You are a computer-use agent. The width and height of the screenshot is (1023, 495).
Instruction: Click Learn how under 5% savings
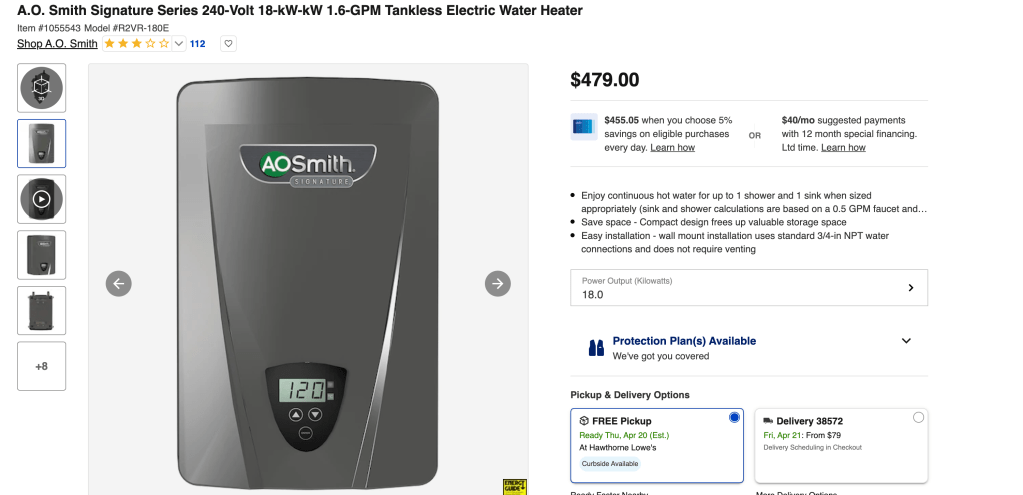pyautogui.click(x=673, y=147)
